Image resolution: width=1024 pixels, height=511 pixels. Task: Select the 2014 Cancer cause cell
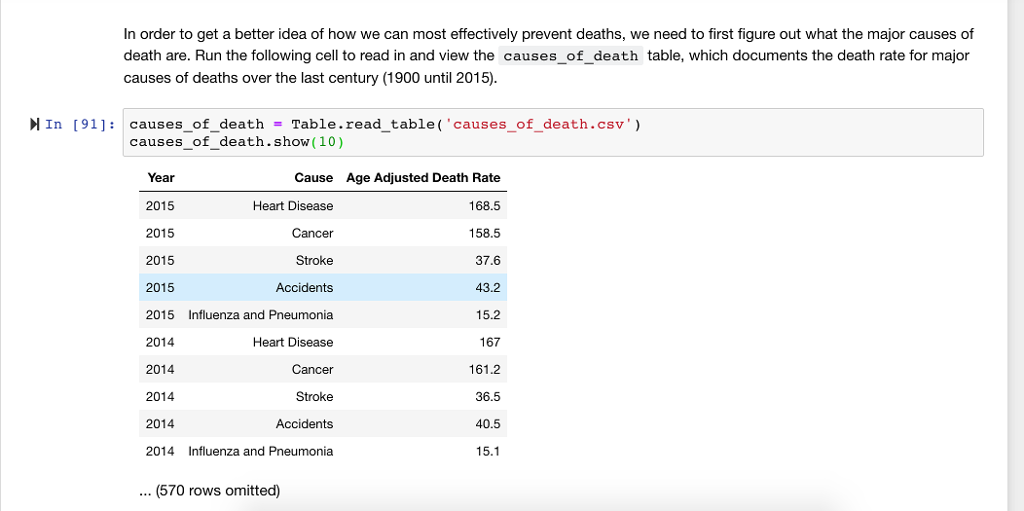click(312, 370)
